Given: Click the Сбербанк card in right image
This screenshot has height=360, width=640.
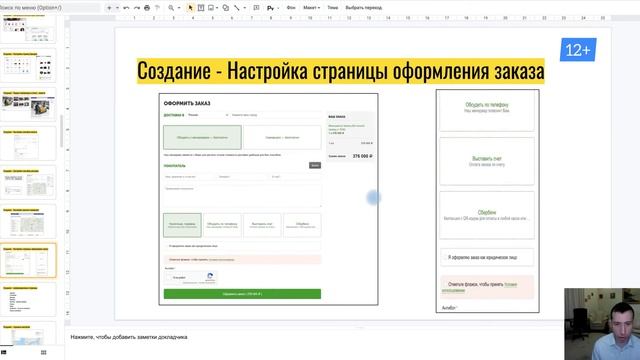Looking at the screenshot, I should click(x=487, y=215).
